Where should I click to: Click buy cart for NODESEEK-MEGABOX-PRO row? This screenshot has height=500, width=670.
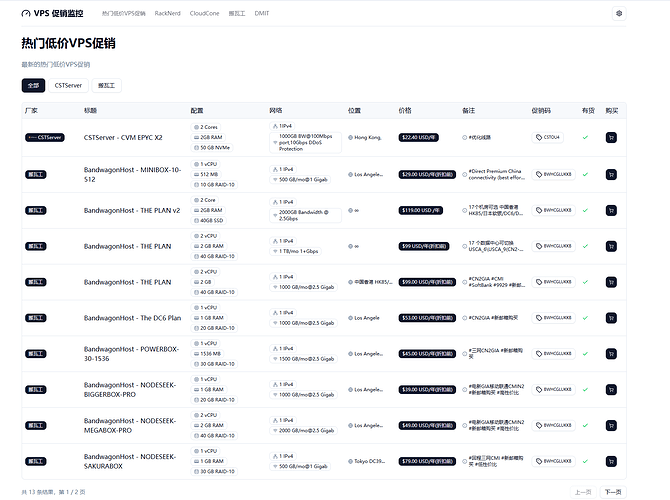(x=611, y=426)
